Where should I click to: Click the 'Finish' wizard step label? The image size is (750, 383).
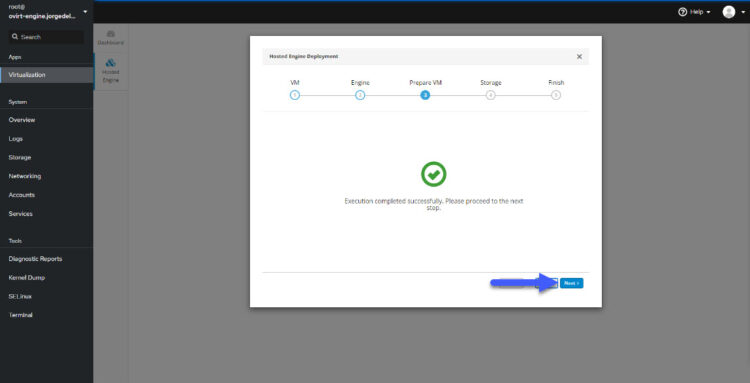pyautogui.click(x=556, y=83)
